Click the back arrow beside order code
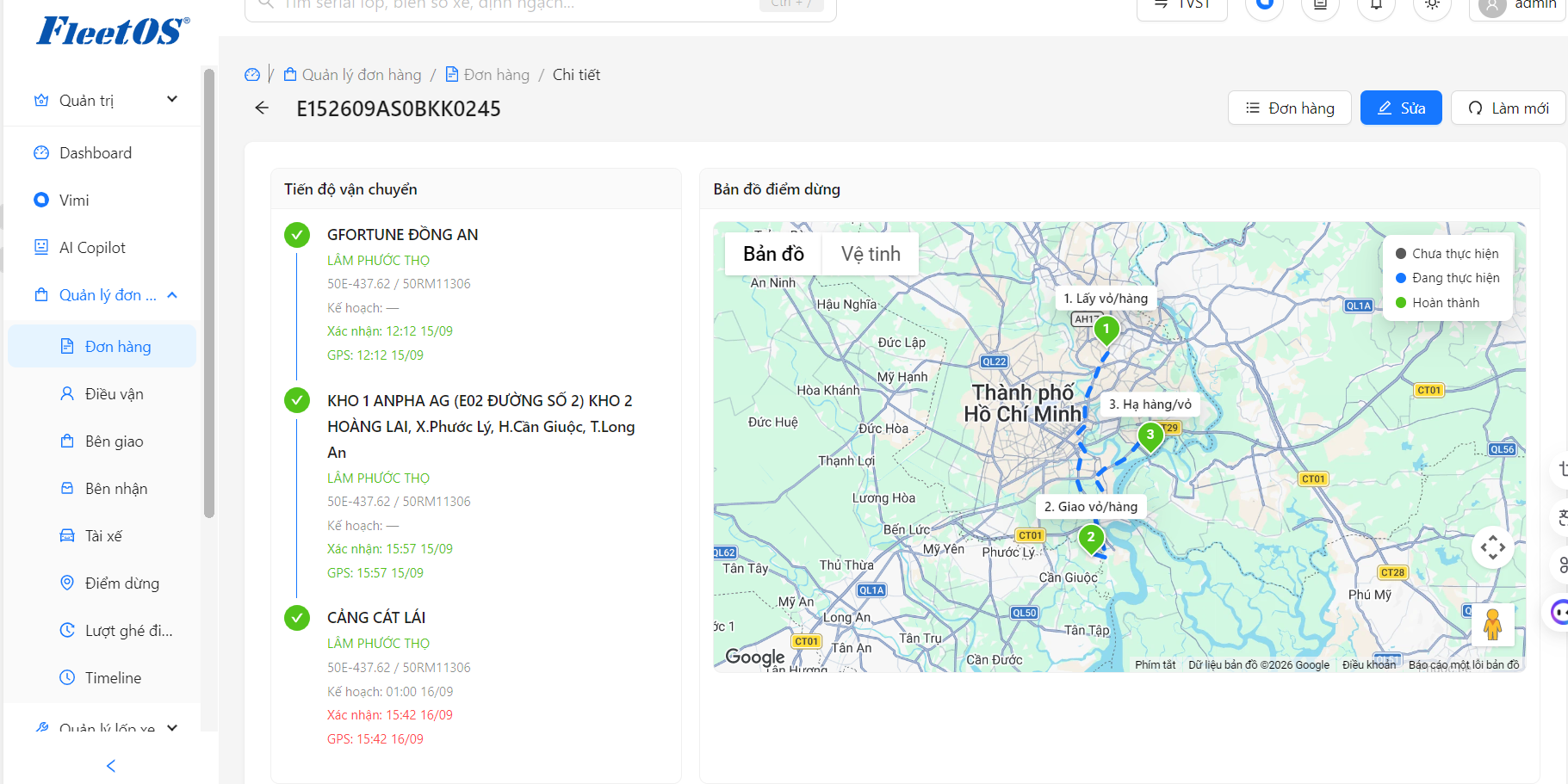This screenshot has height=784, width=1568. [262, 108]
